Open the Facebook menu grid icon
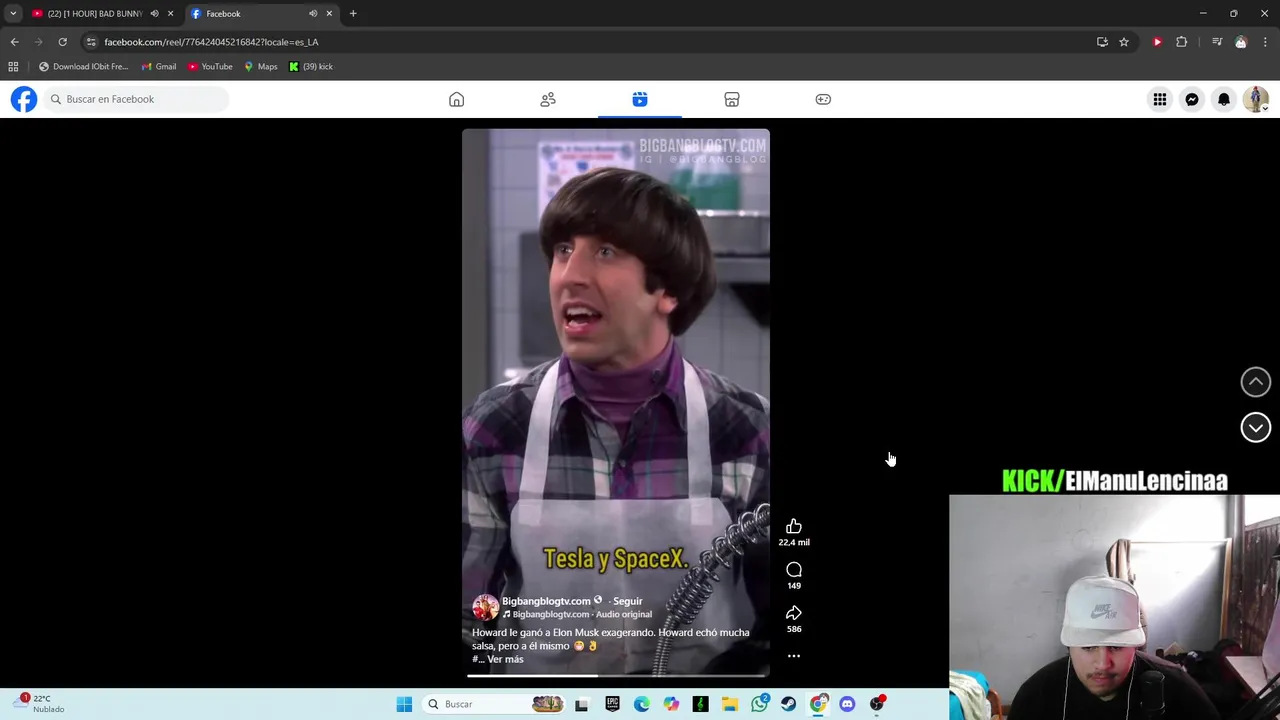The height and width of the screenshot is (720, 1280). 1159,99
